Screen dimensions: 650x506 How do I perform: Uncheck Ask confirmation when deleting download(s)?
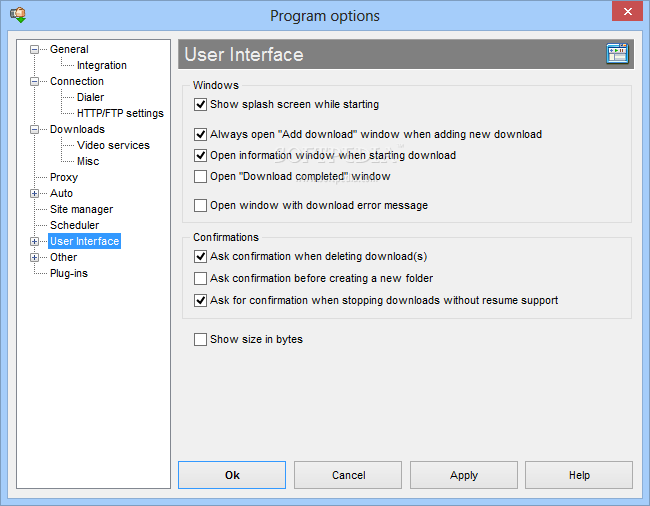point(200,257)
